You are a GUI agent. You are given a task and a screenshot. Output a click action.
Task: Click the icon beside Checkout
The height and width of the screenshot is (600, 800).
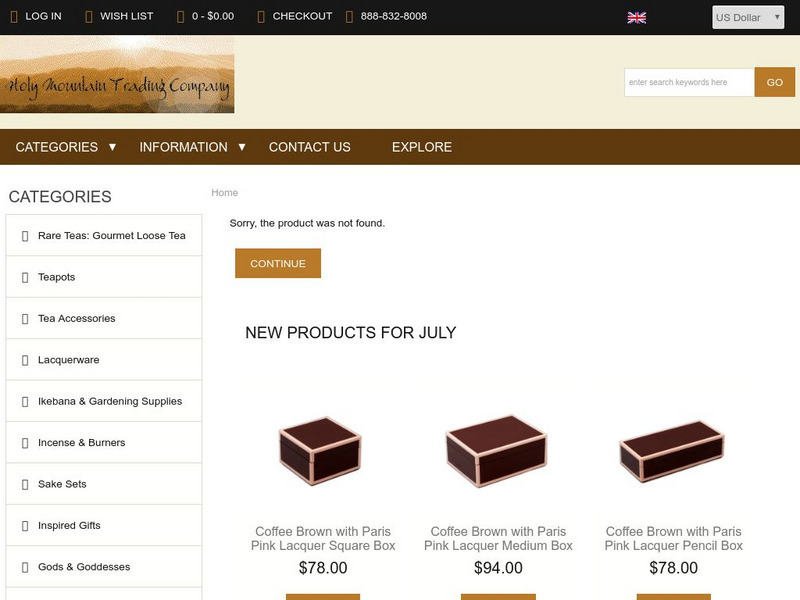[x=261, y=16]
